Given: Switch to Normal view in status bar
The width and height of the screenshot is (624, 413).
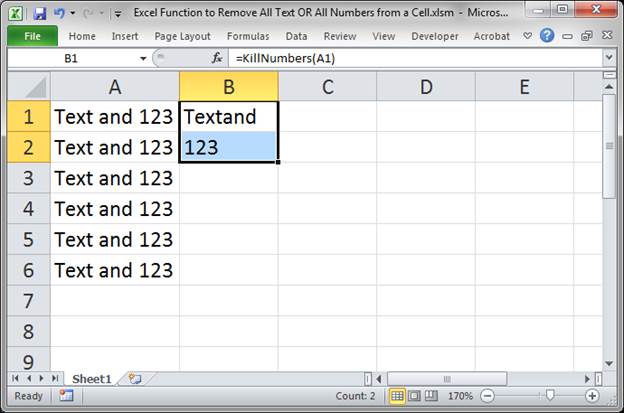Looking at the screenshot, I should click(396, 396).
